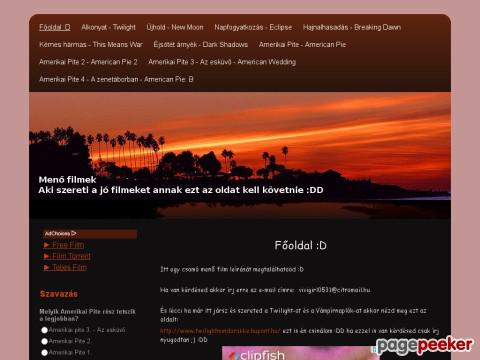
Task: Navigate to Napfogyatkozás - Eclipse
Action: (x=253, y=27)
